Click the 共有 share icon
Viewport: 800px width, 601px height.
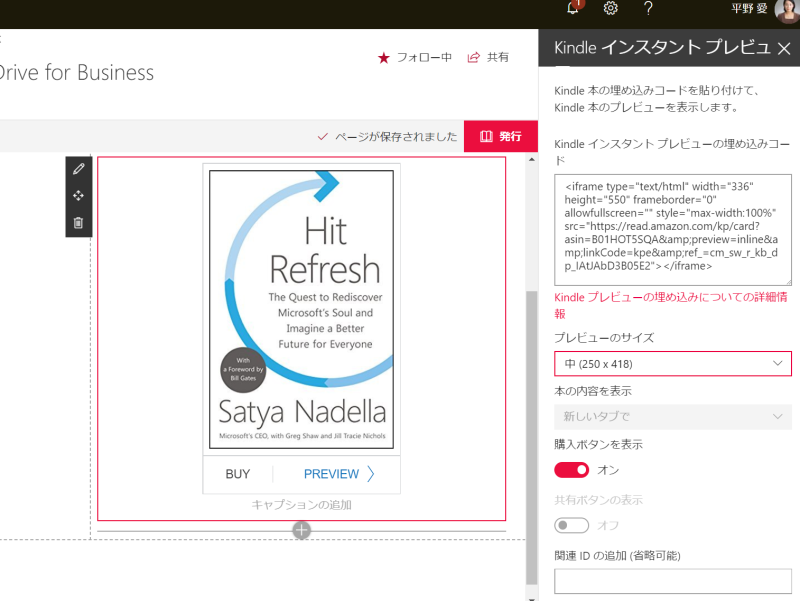tap(473, 57)
